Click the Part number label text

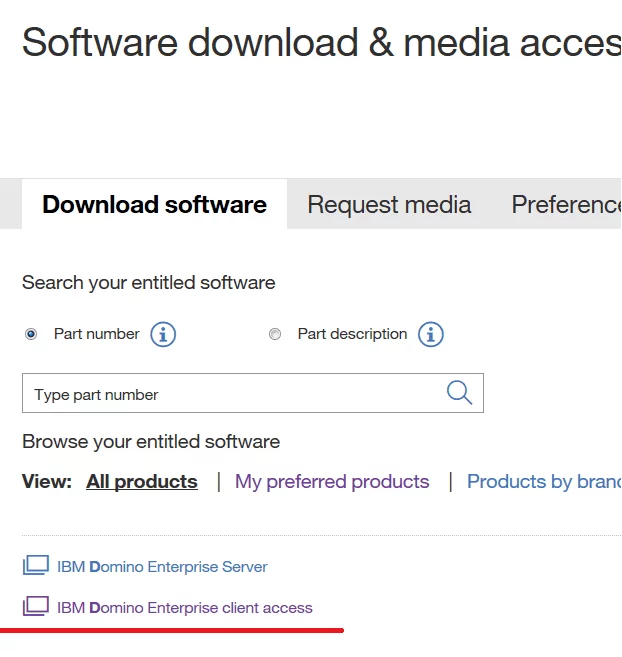(97, 334)
